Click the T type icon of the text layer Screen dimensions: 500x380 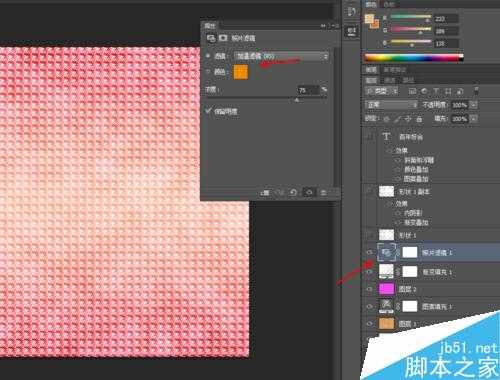tap(386, 136)
